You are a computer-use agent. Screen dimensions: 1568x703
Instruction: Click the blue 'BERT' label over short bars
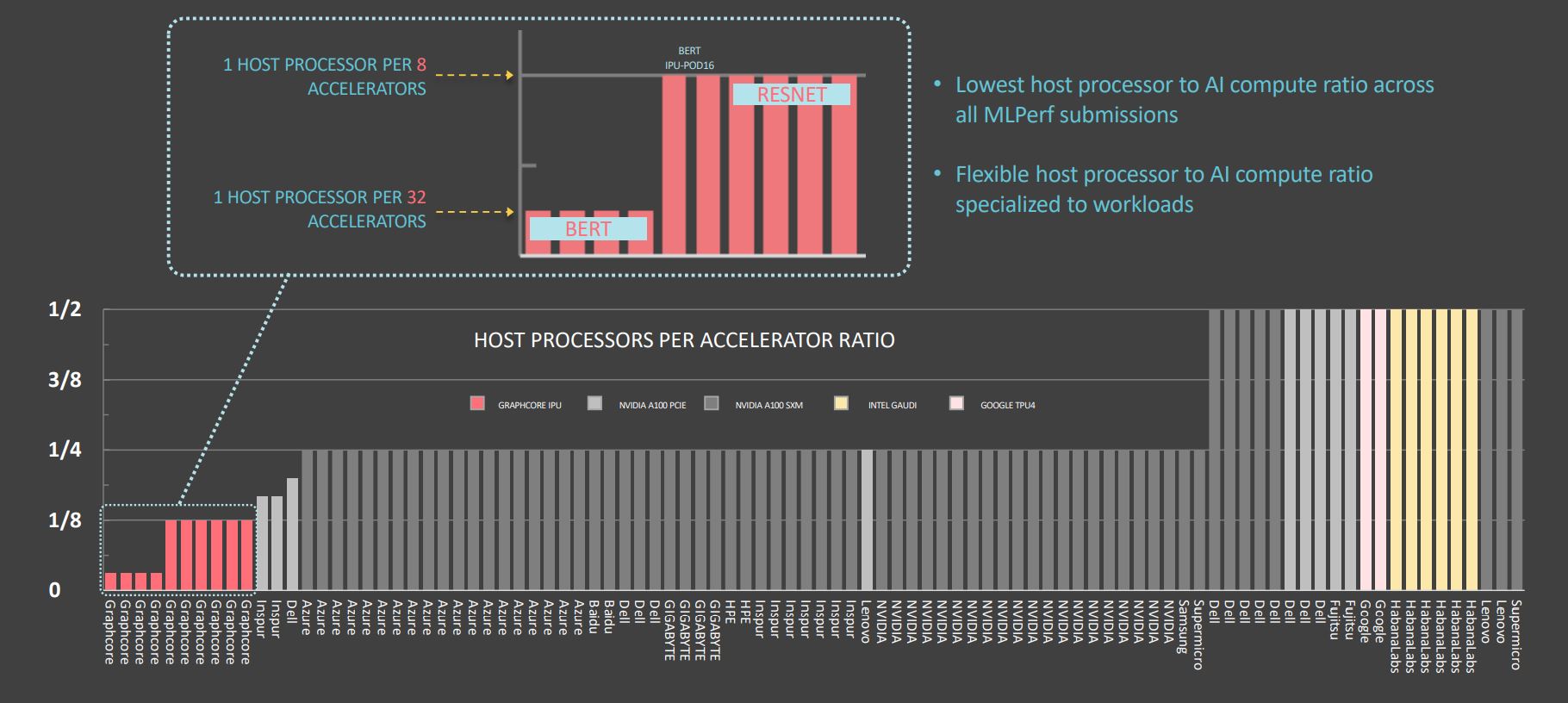tap(588, 229)
